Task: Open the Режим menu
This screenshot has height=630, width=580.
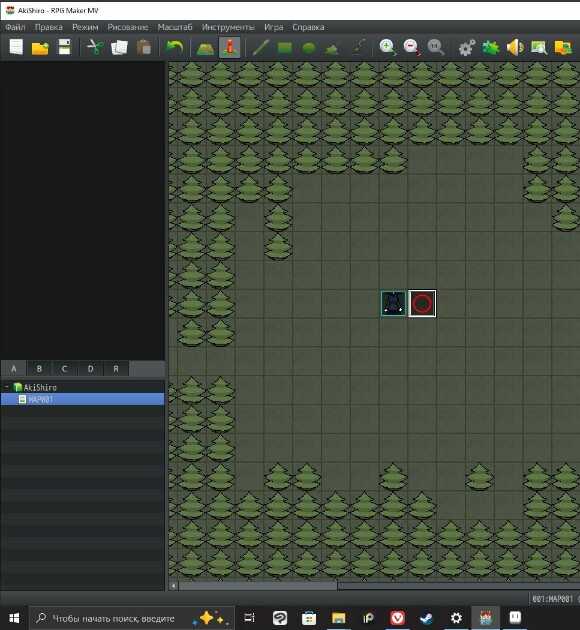Action: point(85,27)
